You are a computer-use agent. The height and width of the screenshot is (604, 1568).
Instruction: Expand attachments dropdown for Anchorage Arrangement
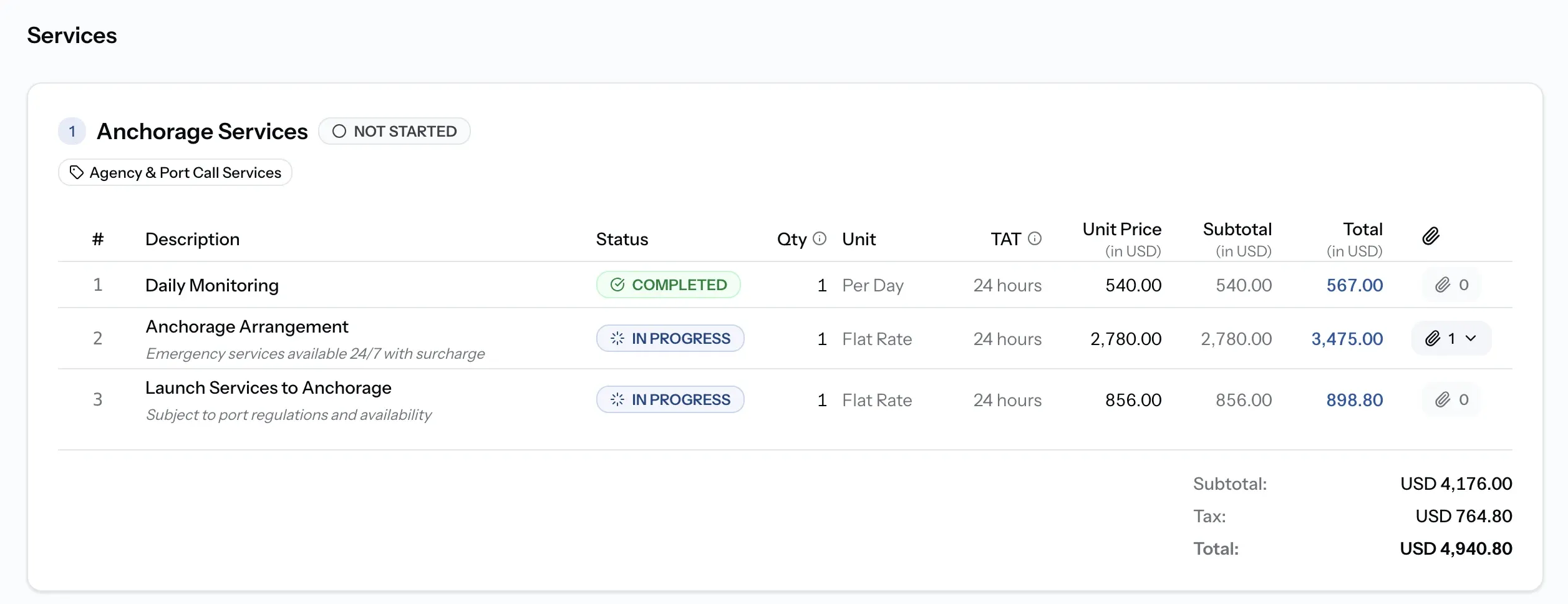tap(1451, 338)
